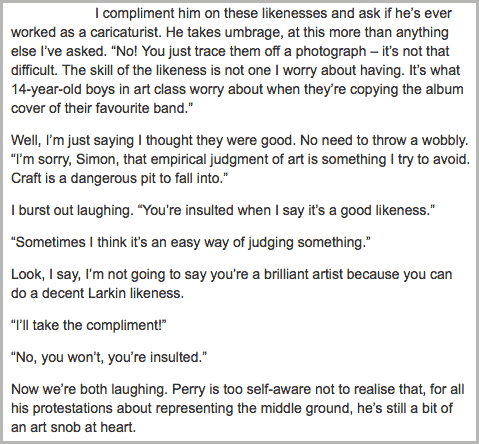Click the name "Simon" in the quote
Viewport: 479px width, 444px height.
(97, 159)
